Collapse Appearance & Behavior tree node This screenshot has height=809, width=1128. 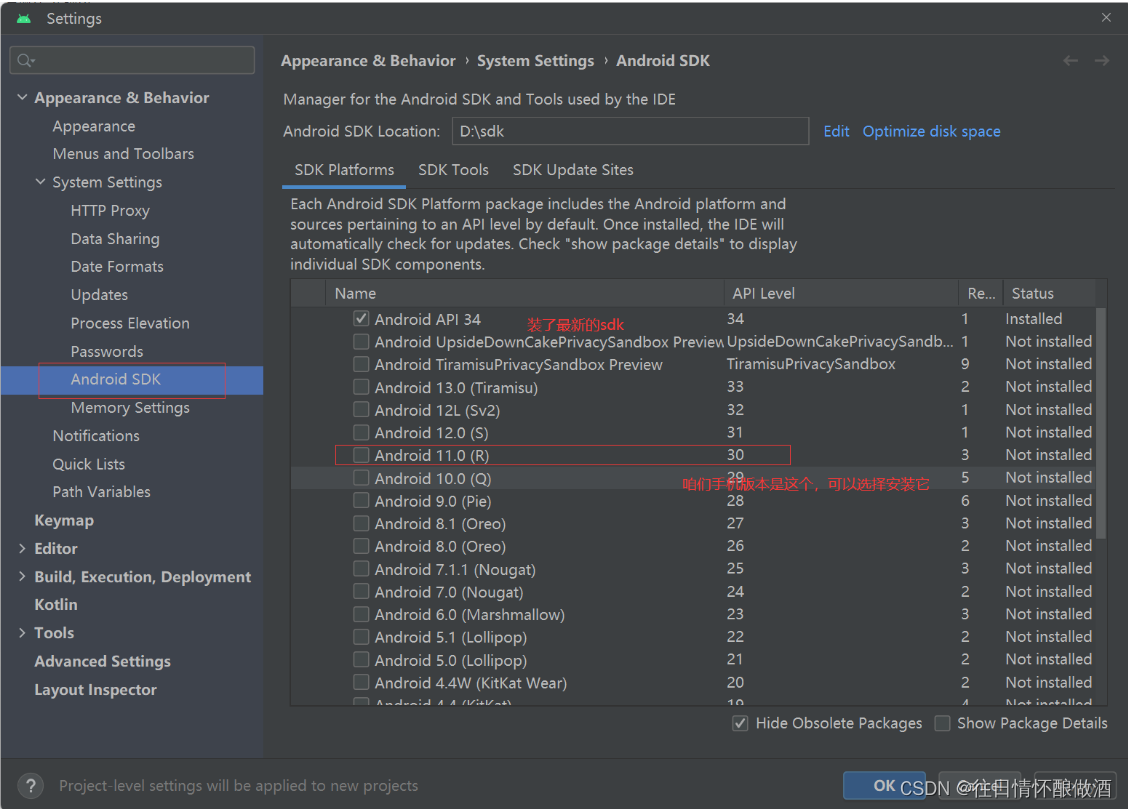pos(22,97)
